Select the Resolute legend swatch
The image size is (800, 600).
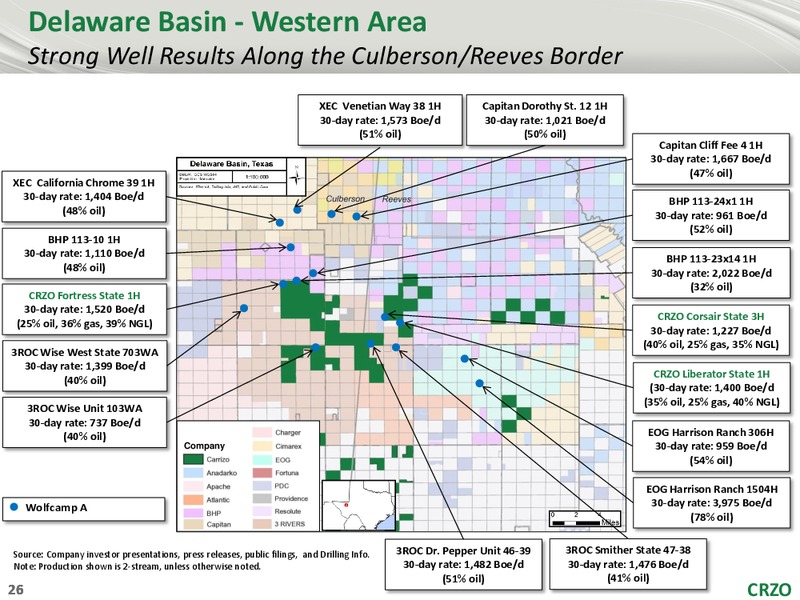click(x=262, y=511)
